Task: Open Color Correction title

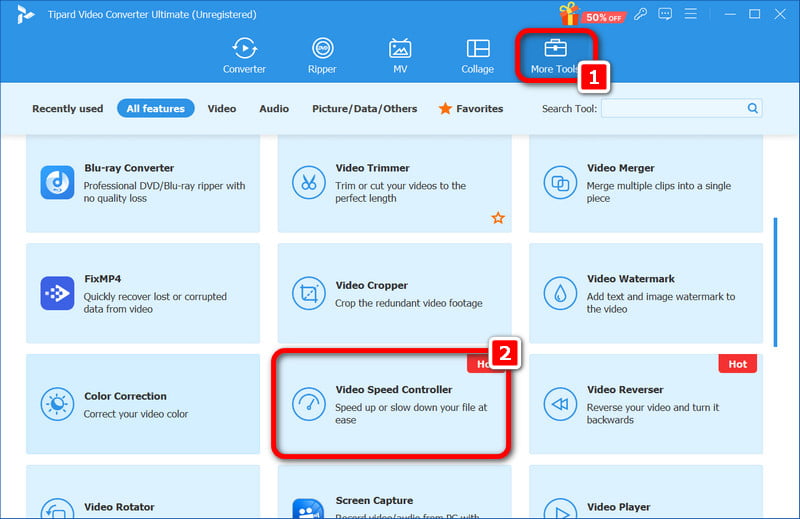Action: tap(125, 396)
